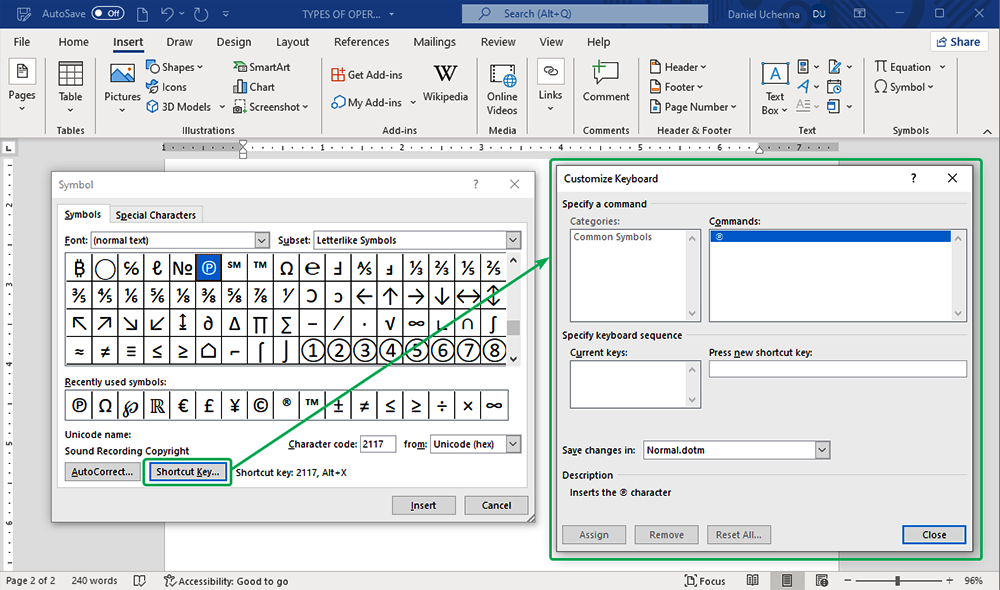Viewport: 1000px width, 590px height.
Task: Click the Assign button
Action: 594,534
